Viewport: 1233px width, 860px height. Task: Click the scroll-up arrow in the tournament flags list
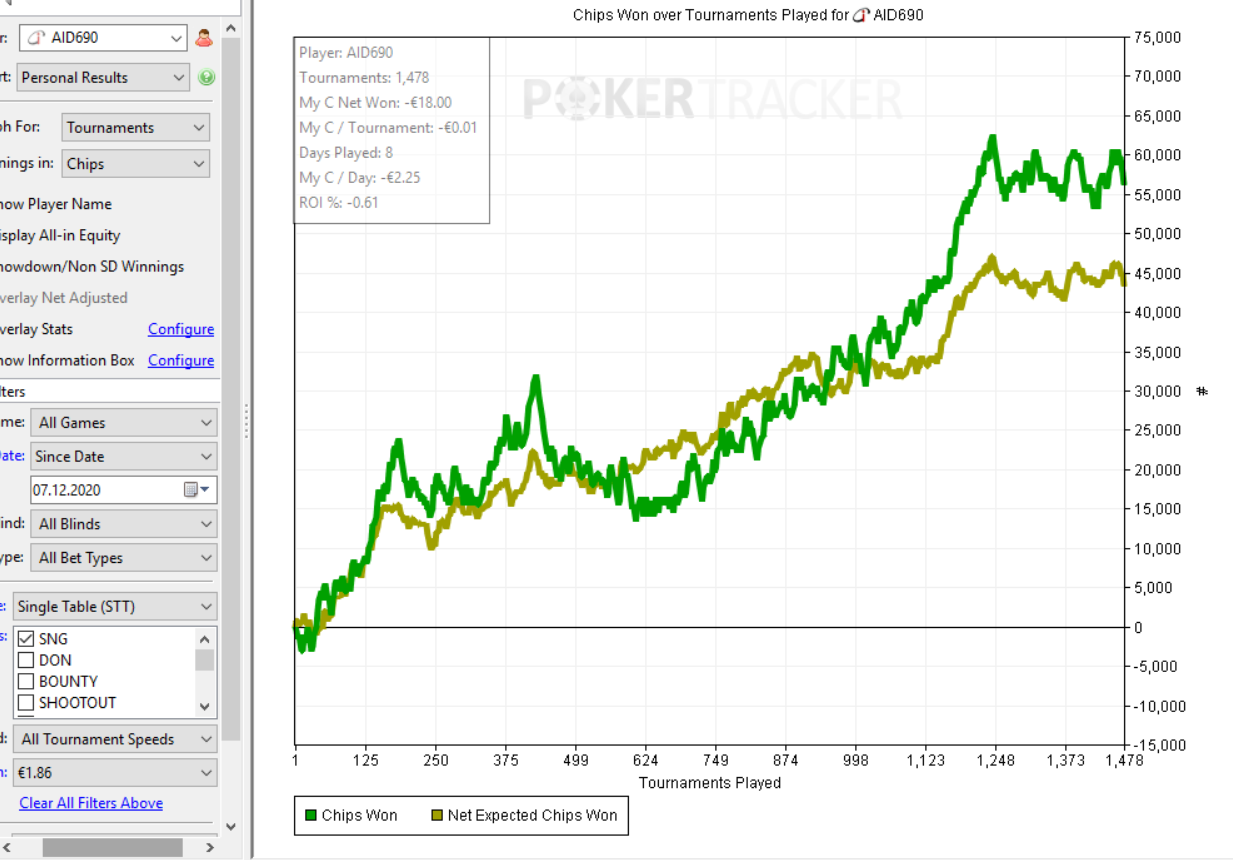click(205, 639)
